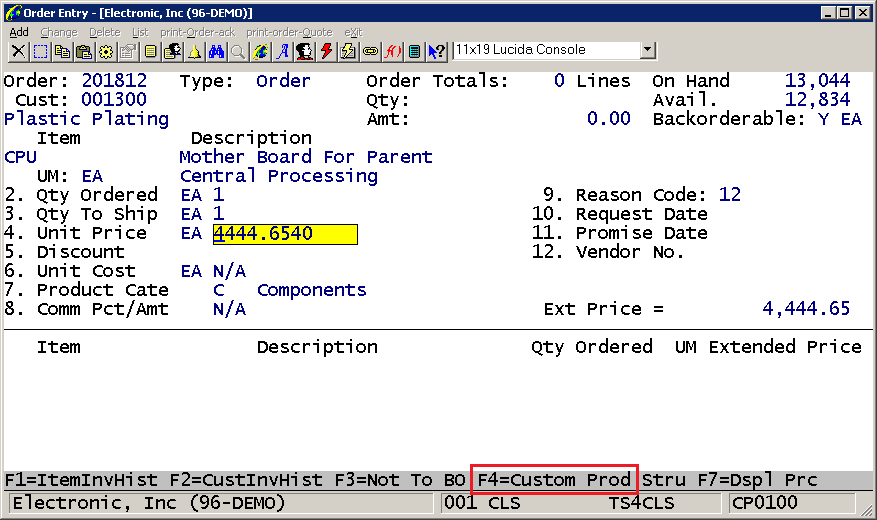Open the print-Order-ack menu
The image size is (877, 520).
pyautogui.click(x=197, y=32)
